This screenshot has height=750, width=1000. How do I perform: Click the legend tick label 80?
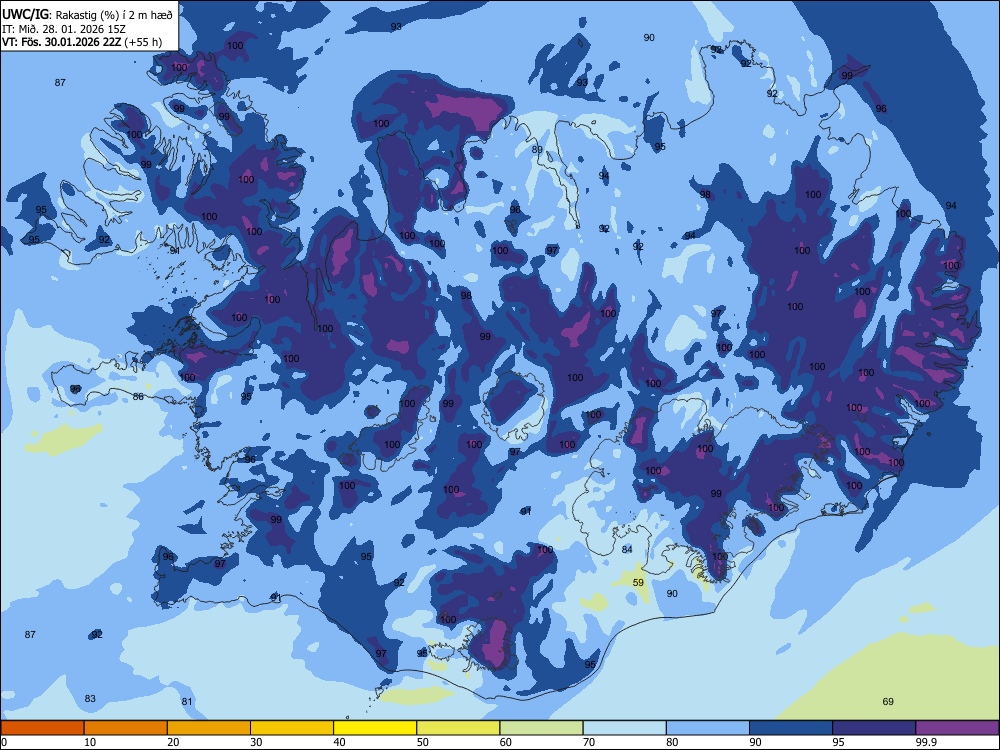672,742
